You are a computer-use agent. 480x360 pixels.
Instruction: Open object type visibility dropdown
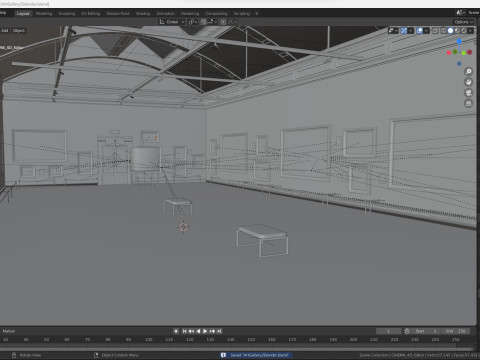coord(393,31)
